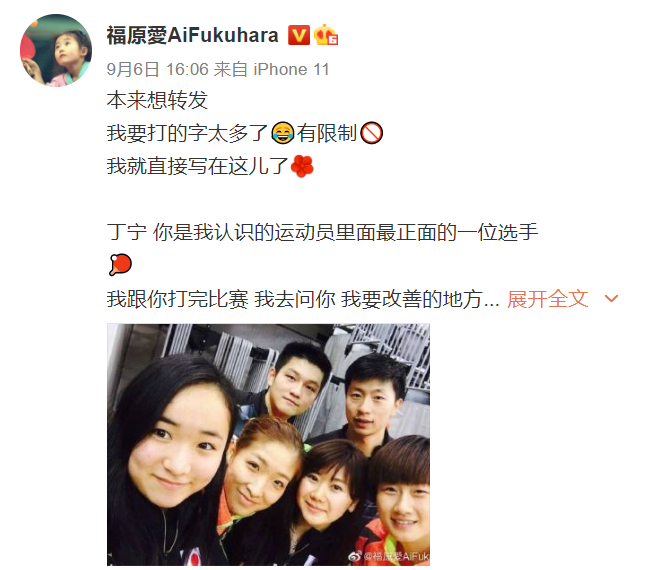Click the red prohibited sign emoji

point(371,133)
